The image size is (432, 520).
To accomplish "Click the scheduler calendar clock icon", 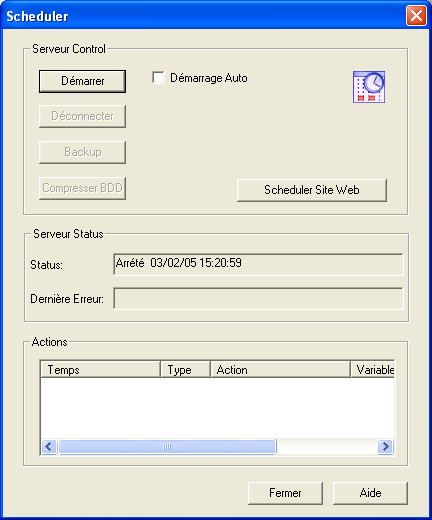I will click(x=369, y=87).
